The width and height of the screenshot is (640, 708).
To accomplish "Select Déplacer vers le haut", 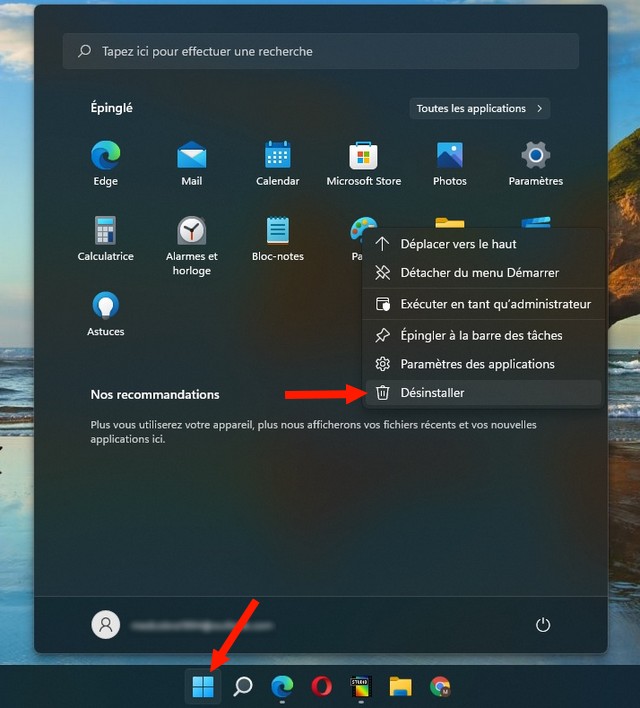I will [482, 244].
